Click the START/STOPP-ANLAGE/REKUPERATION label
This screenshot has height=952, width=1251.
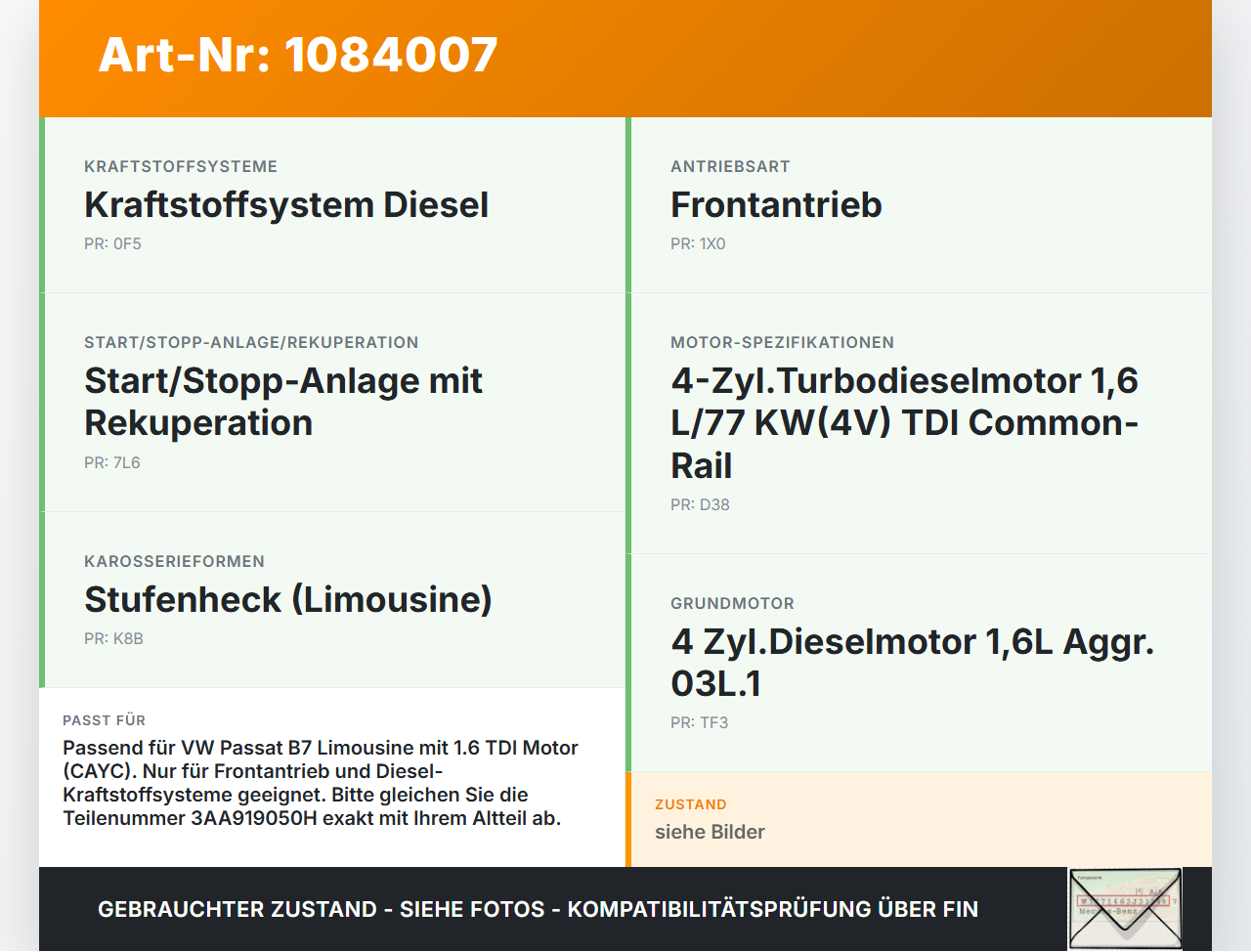point(251,342)
